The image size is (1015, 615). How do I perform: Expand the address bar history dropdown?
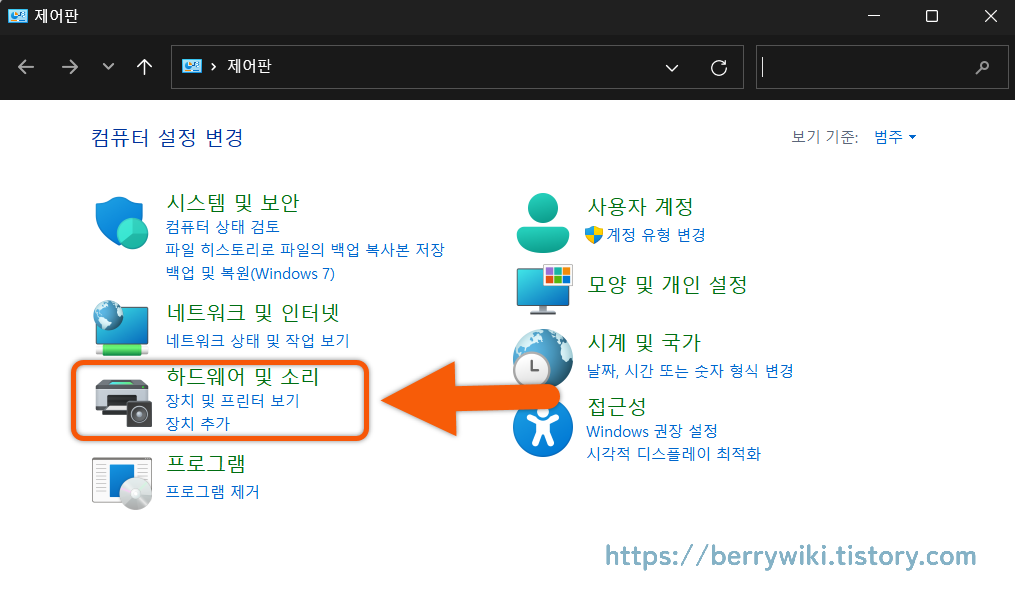pos(671,67)
